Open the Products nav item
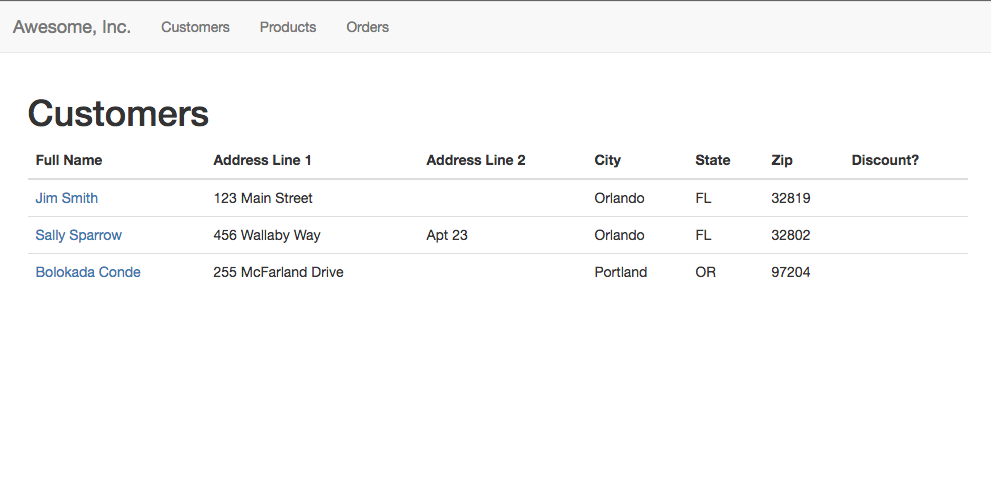Screen dimensions: 991x493 click(x=288, y=27)
